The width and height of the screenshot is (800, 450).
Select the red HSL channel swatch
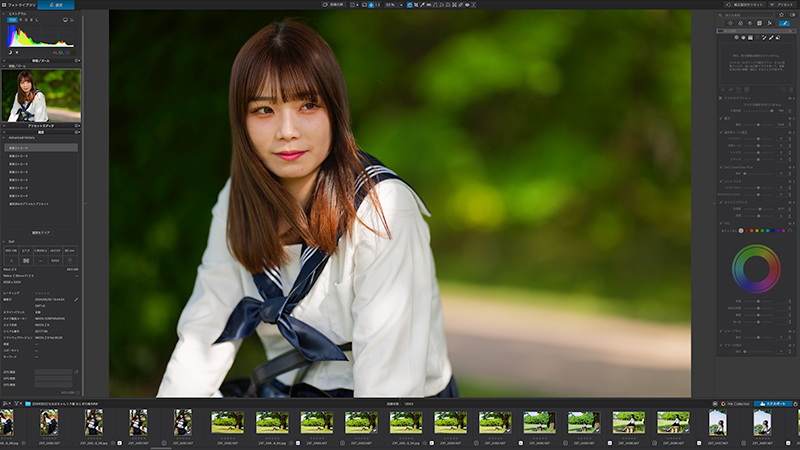pyautogui.click(x=746, y=231)
